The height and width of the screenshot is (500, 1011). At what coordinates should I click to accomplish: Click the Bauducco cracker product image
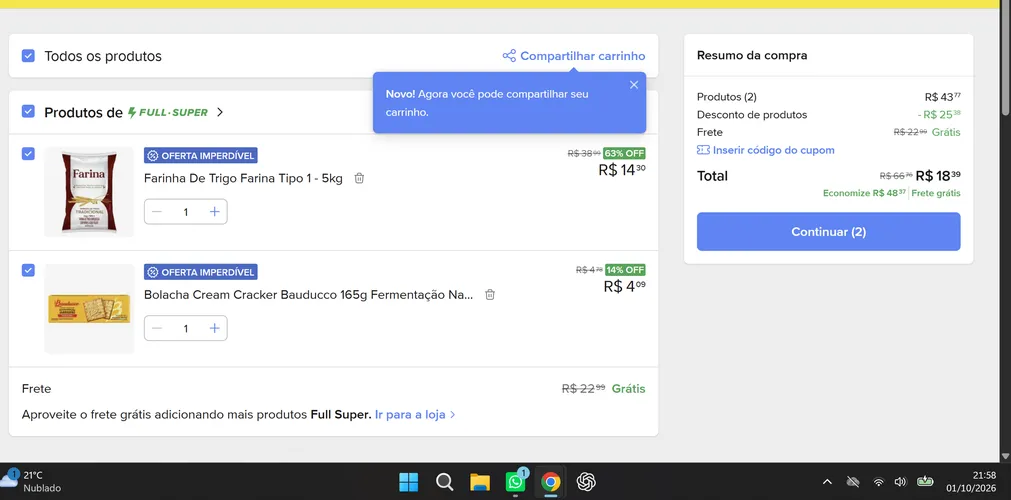click(x=89, y=308)
